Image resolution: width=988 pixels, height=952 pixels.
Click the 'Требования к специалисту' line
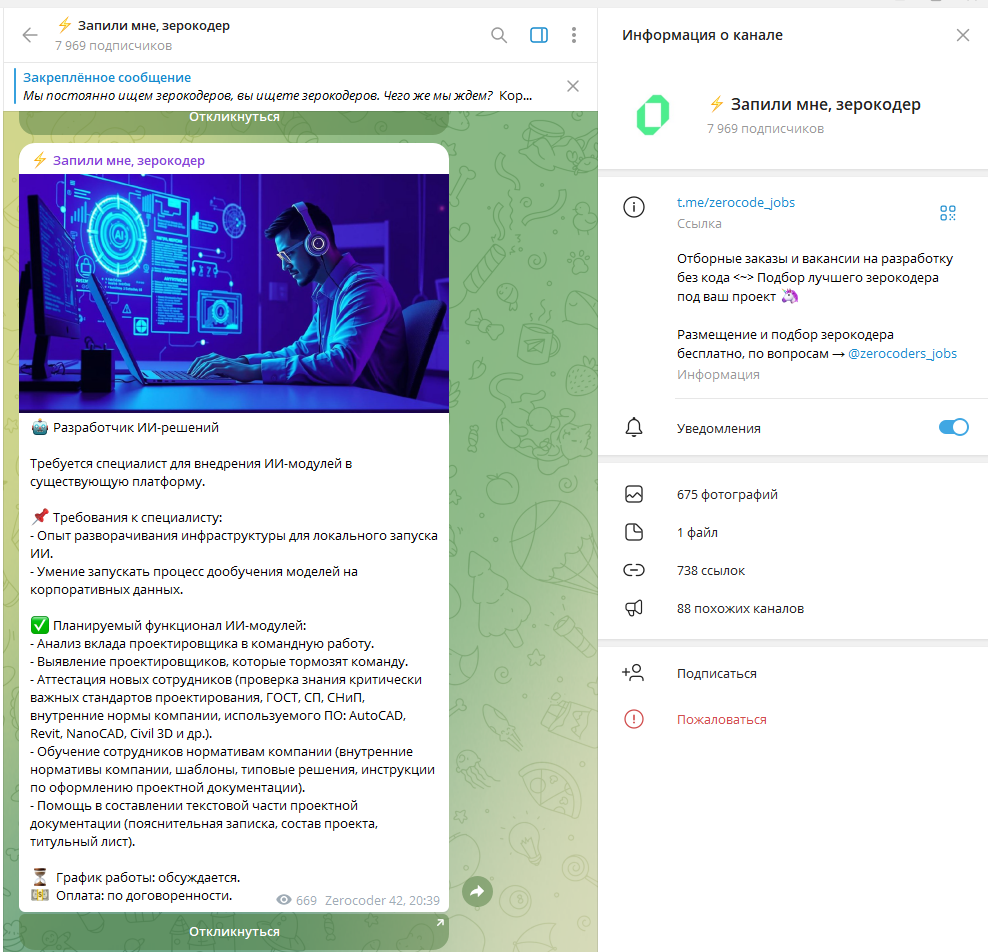tap(137, 518)
